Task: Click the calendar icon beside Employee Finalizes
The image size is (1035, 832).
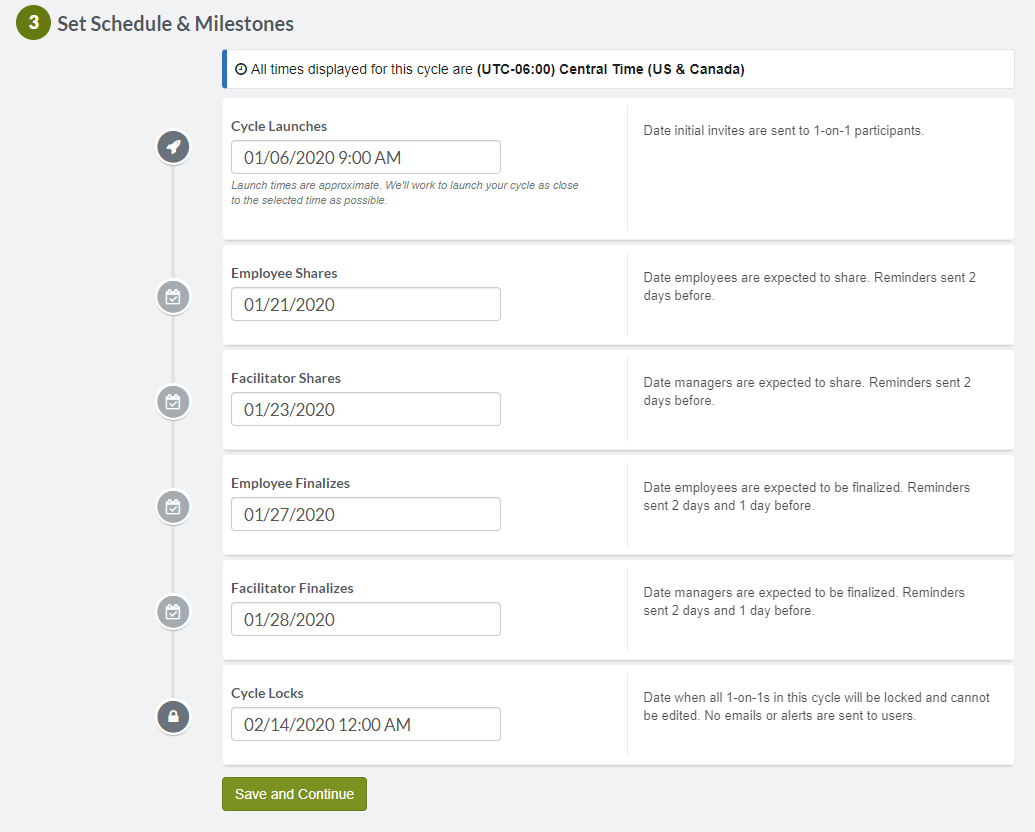Action: [x=173, y=507]
